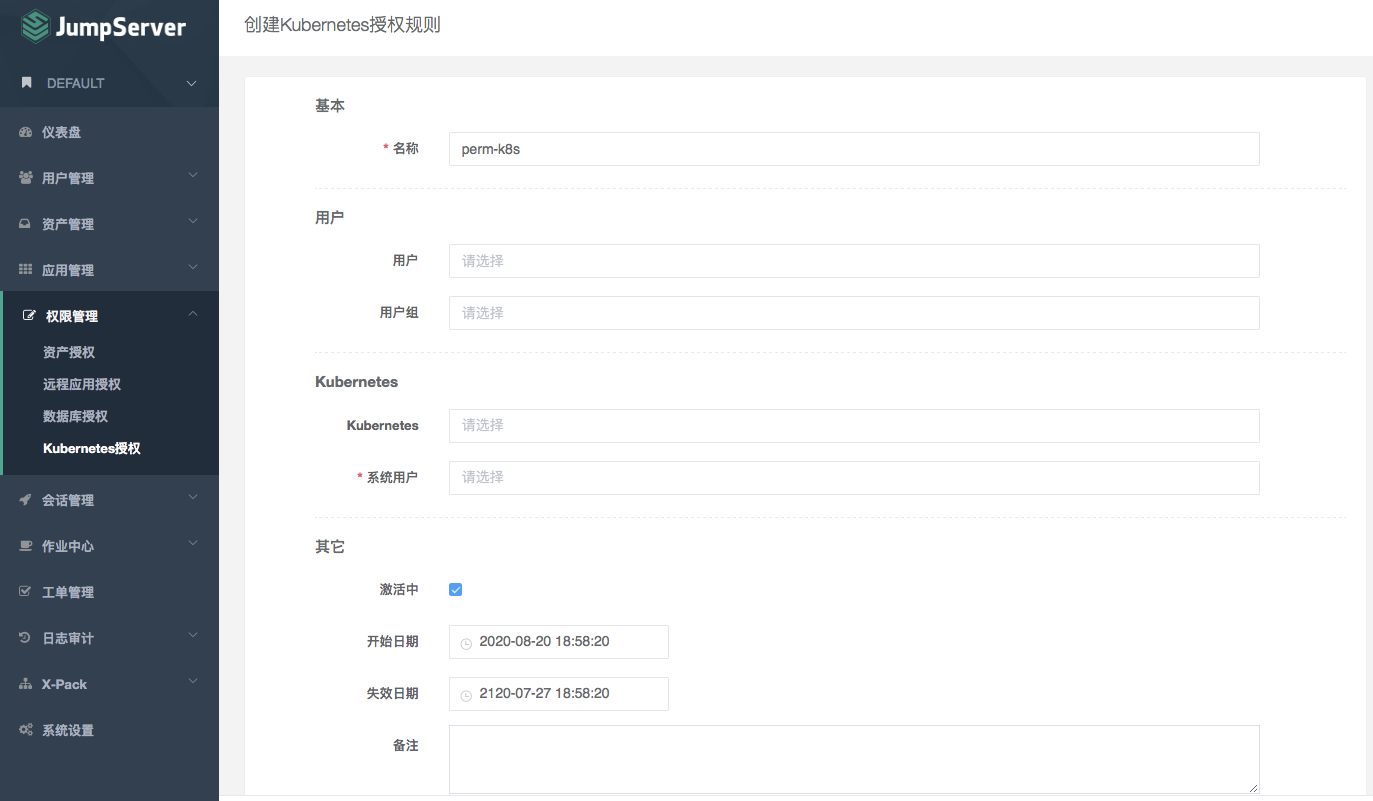Expand the 作业中心 menu chevron
The height and width of the screenshot is (801, 1373).
tap(193, 544)
